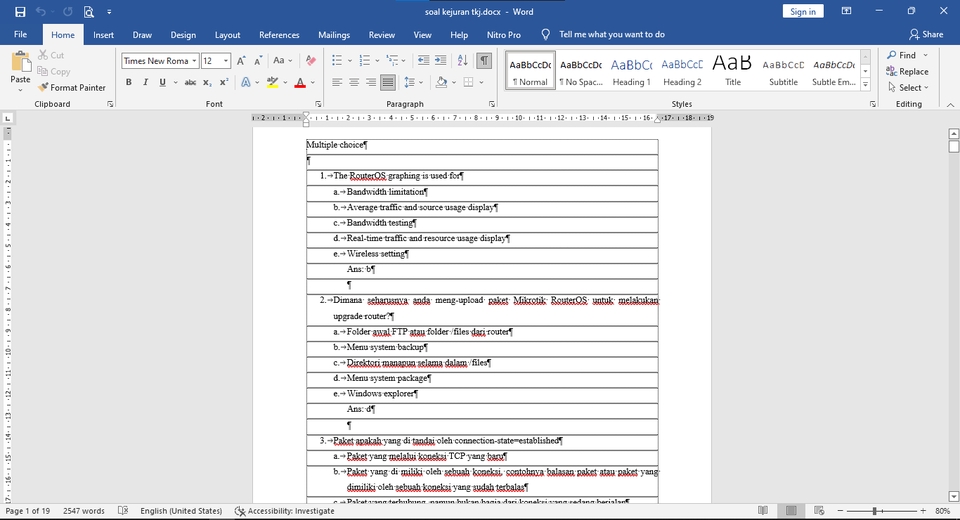The image size is (960, 520).
Task: Expand the Select dropdown in Editing
Action: click(909, 88)
